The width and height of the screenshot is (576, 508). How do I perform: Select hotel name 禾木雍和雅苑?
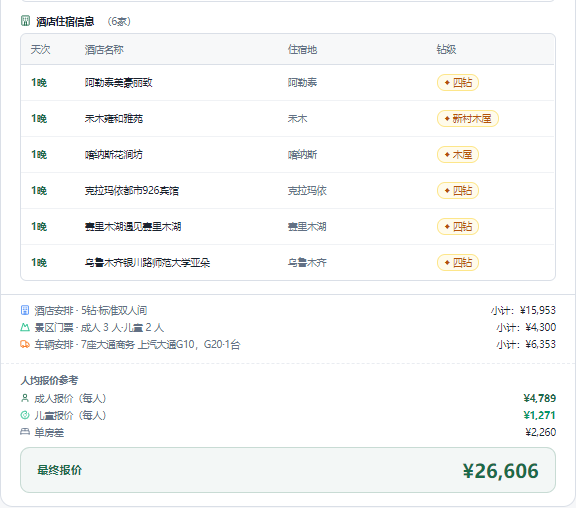(x=114, y=118)
